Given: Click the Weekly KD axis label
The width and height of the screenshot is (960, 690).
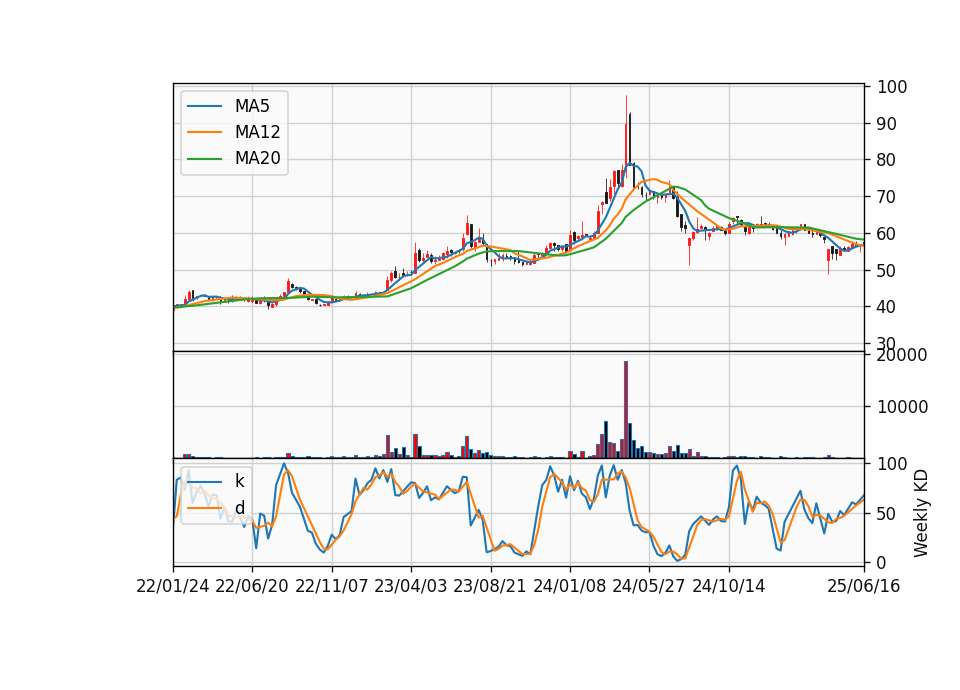Looking at the screenshot, I should coord(921,513).
